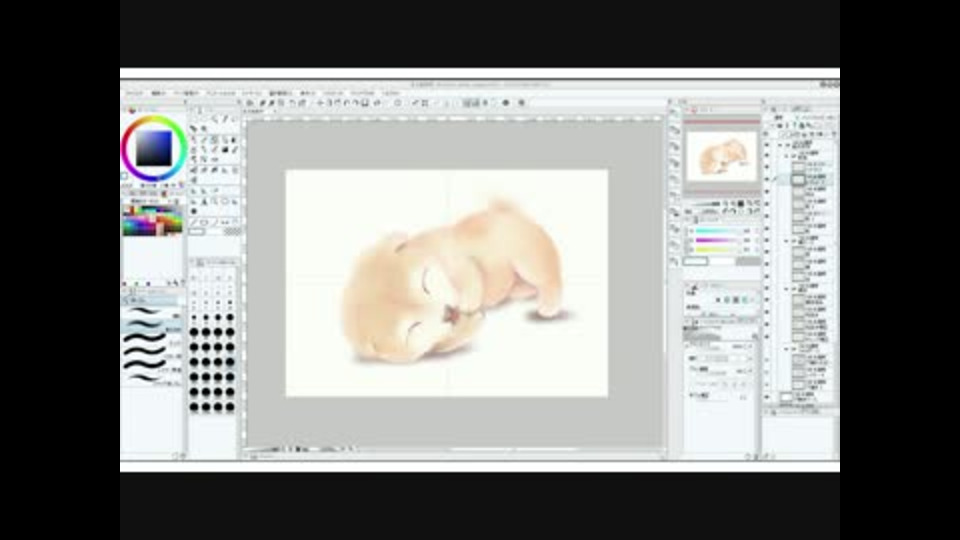The width and height of the screenshot is (960, 540).
Task: Select the highlighted layer thumbnail in layer list
Action: pyautogui.click(x=798, y=180)
